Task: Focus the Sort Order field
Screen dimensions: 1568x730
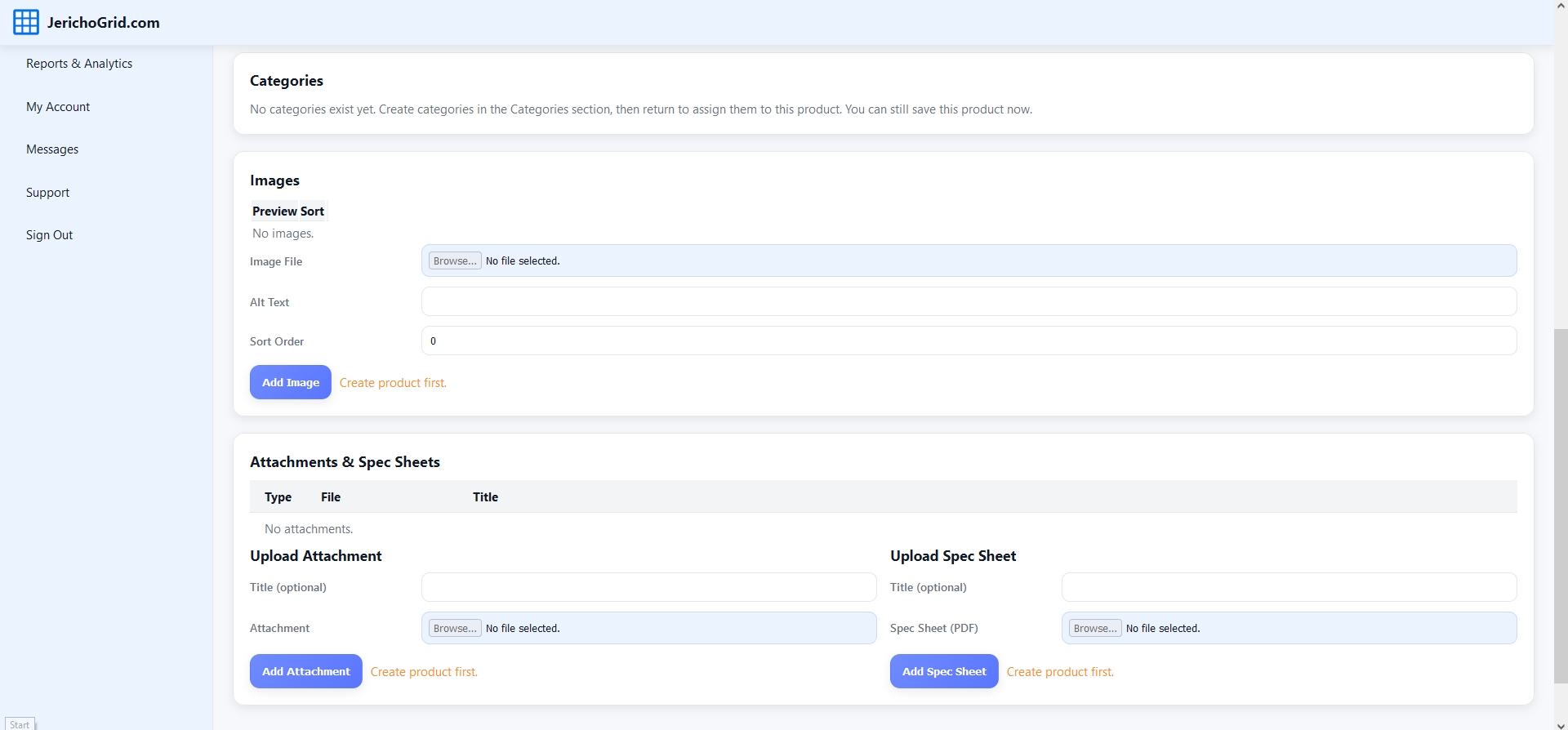Action: [x=969, y=341]
